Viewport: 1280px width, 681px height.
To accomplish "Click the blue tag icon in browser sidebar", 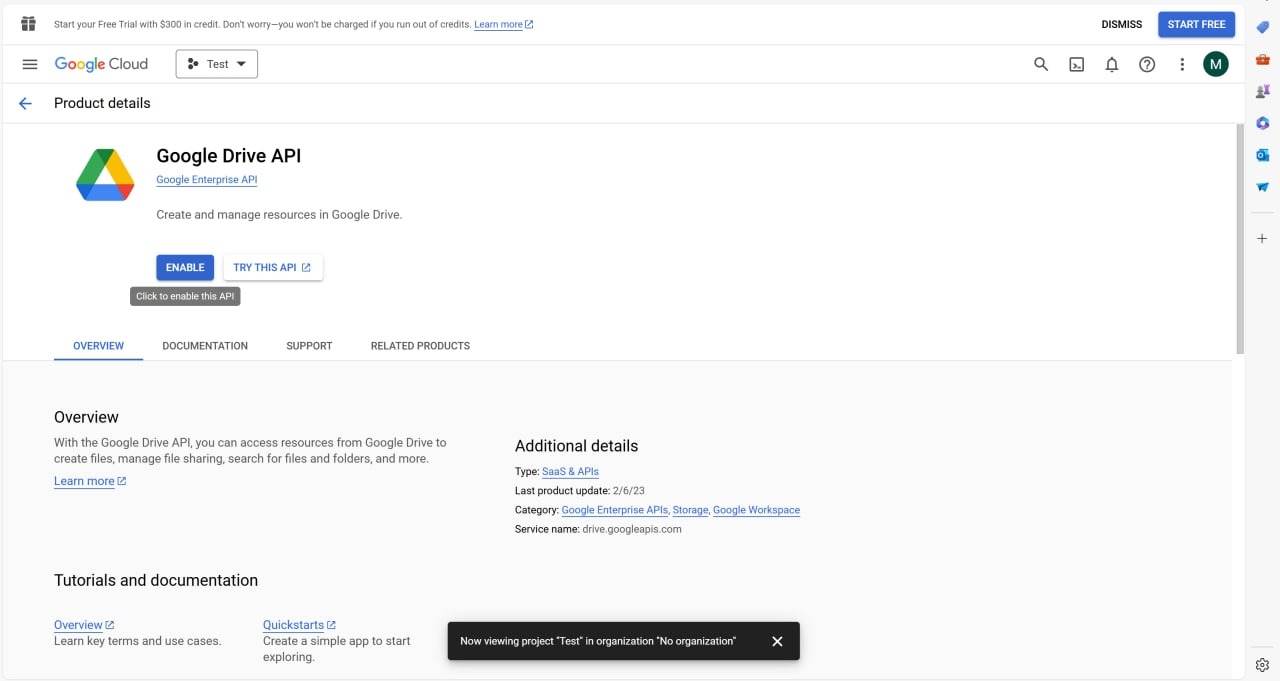I will [1262, 27].
